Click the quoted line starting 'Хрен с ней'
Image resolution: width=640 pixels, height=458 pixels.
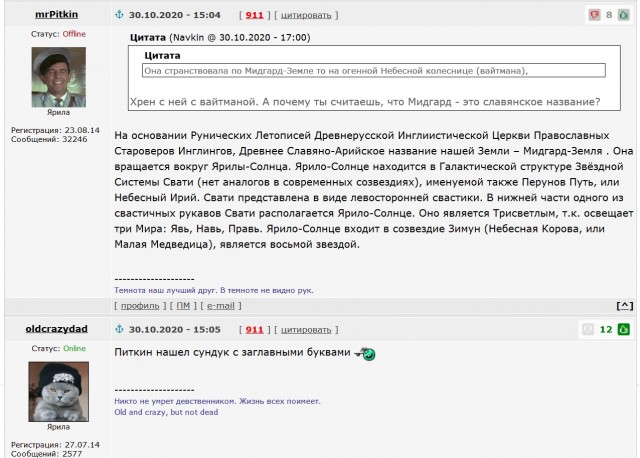pyautogui.click(x=365, y=102)
